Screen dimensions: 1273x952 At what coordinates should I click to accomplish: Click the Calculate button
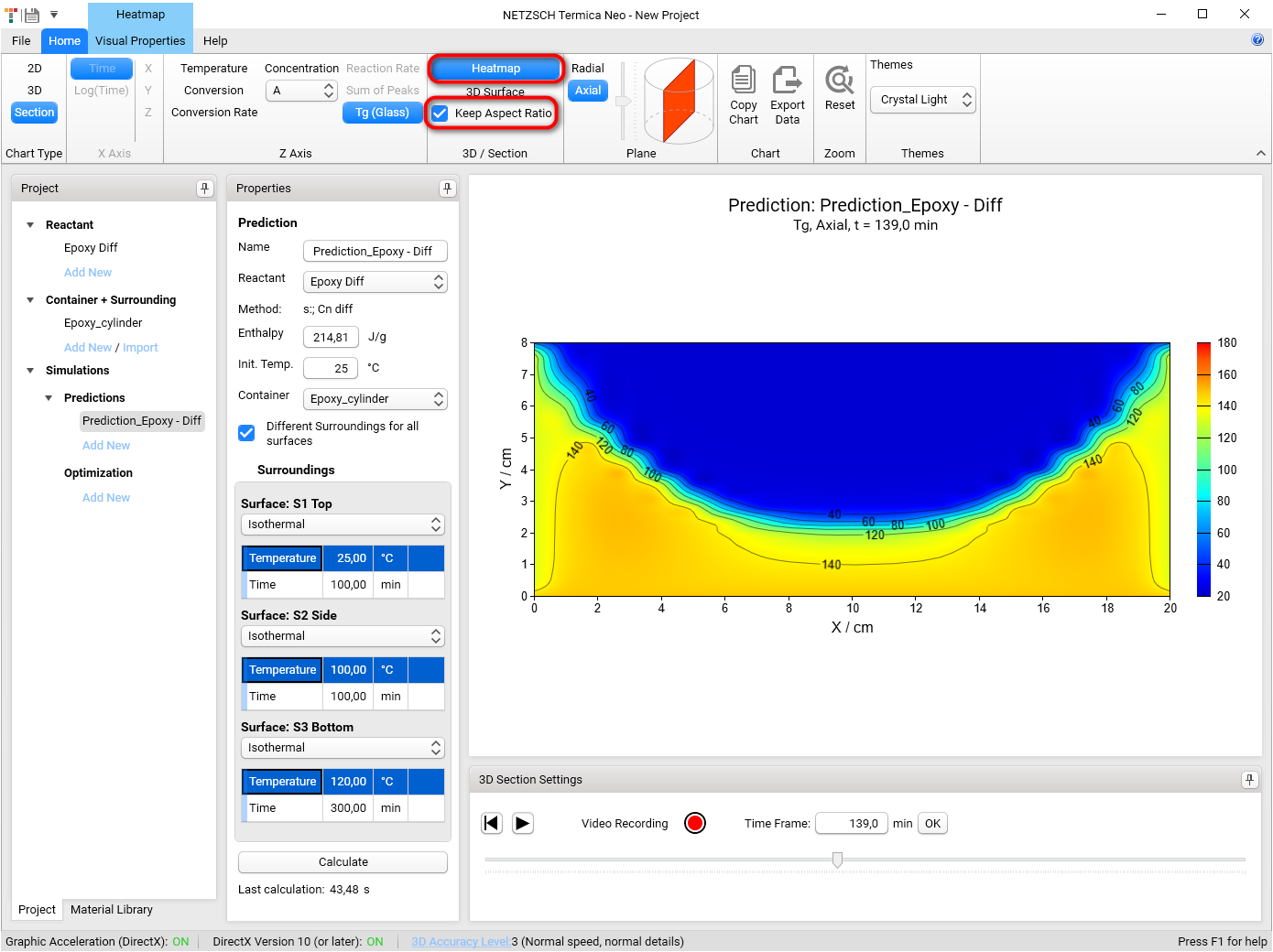pos(343,862)
